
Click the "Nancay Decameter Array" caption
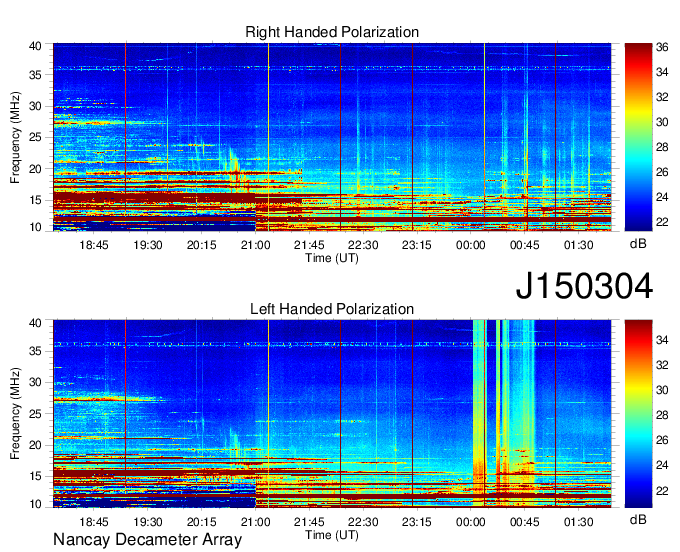147,539
